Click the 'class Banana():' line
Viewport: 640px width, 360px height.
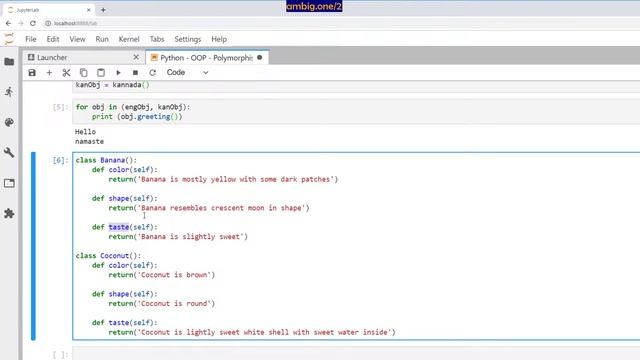tap(106, 160)
